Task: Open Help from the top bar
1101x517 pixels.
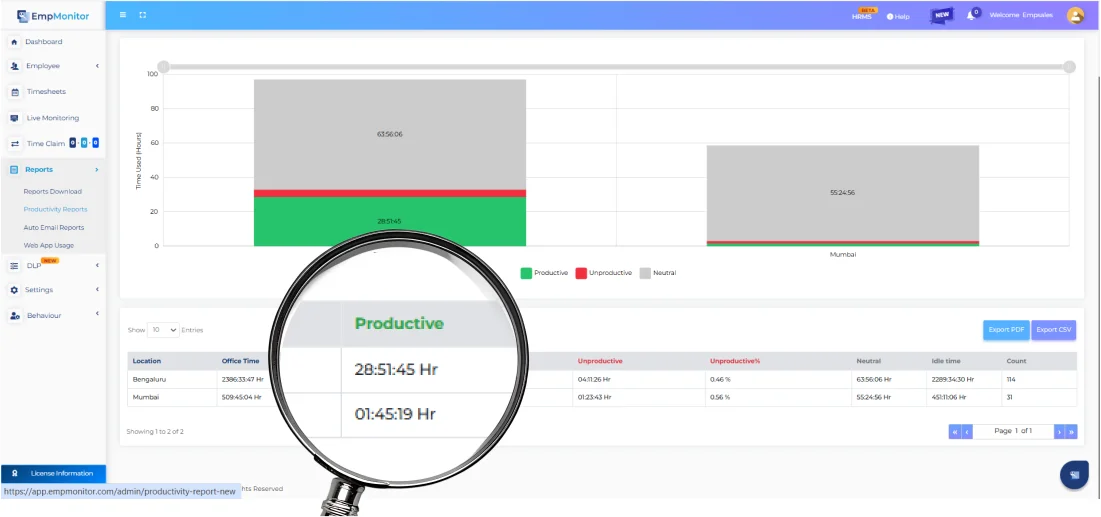Action: coord(898,16)
